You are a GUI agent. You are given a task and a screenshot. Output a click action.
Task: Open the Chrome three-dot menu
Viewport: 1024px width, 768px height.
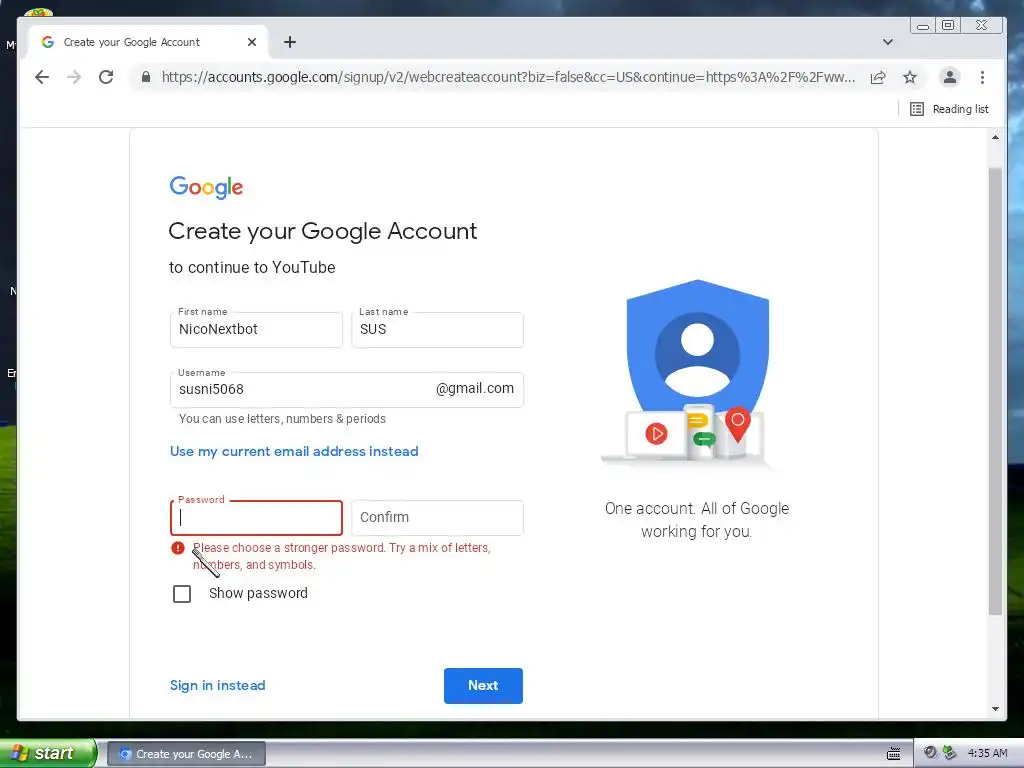[982, 77]
